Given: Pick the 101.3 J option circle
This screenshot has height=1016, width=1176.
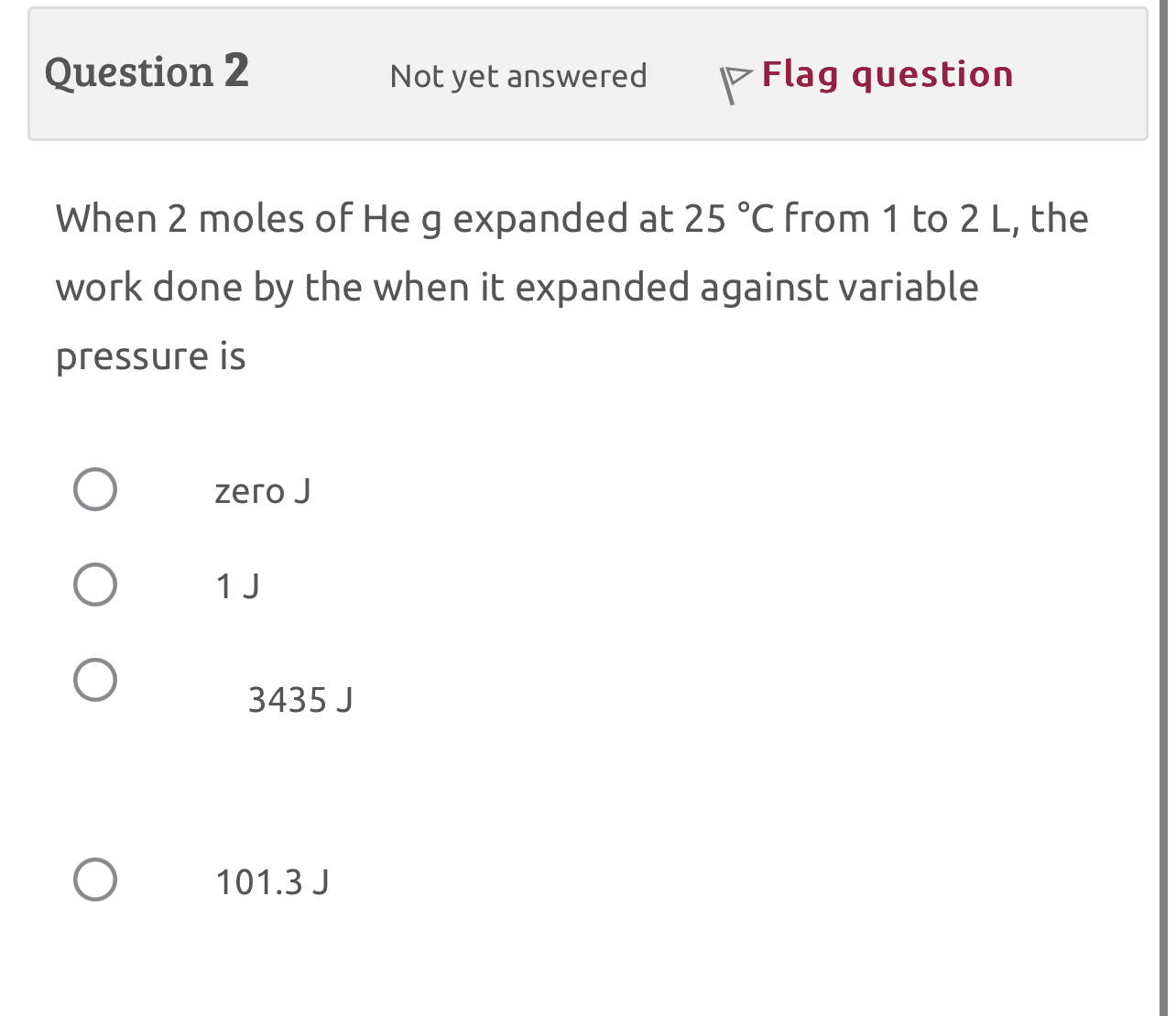Looking at the screenshot, I should pyautogui.click(x=96, y=879).
